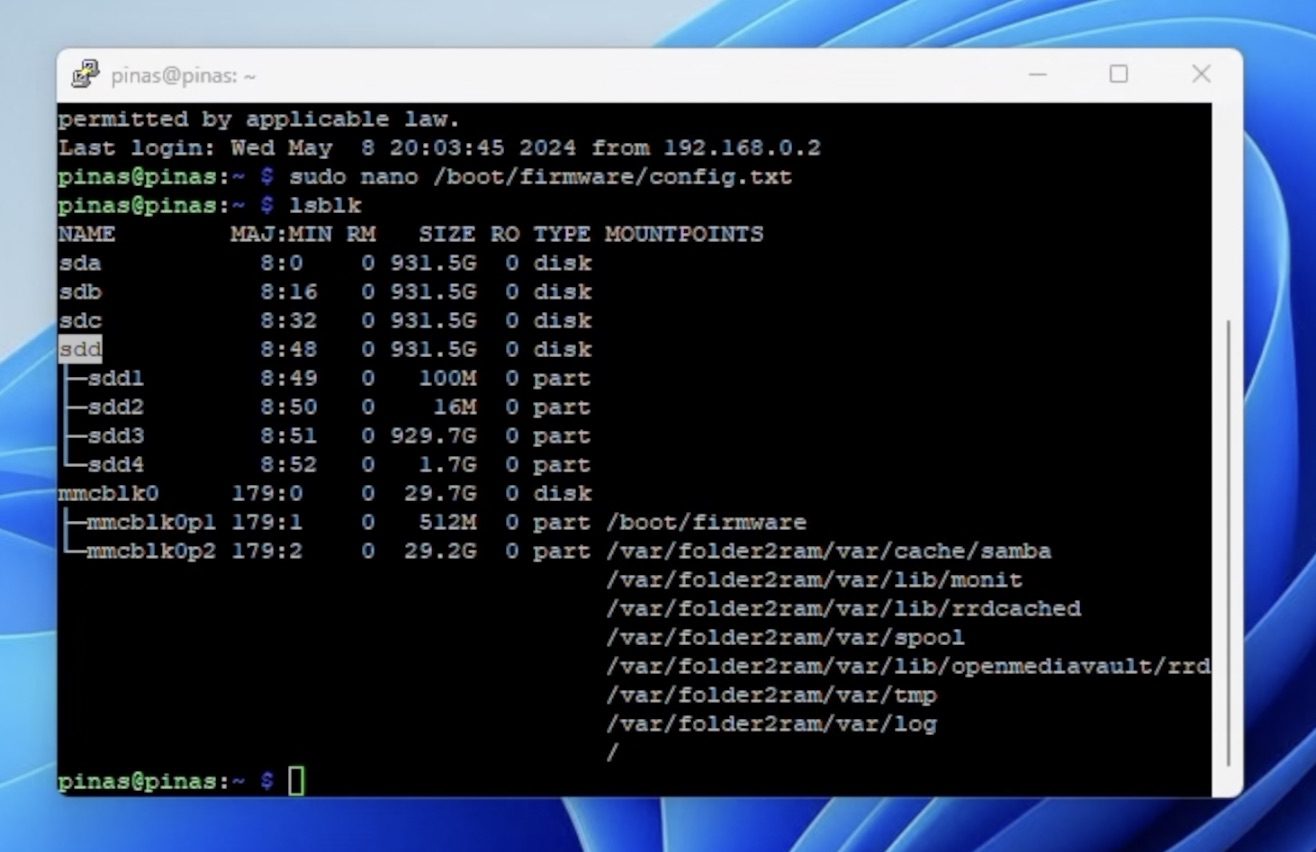Screen dimensions: 1316x852
Task: Click the highlighted sdd disk name
Action: click(x=80, y=350)
